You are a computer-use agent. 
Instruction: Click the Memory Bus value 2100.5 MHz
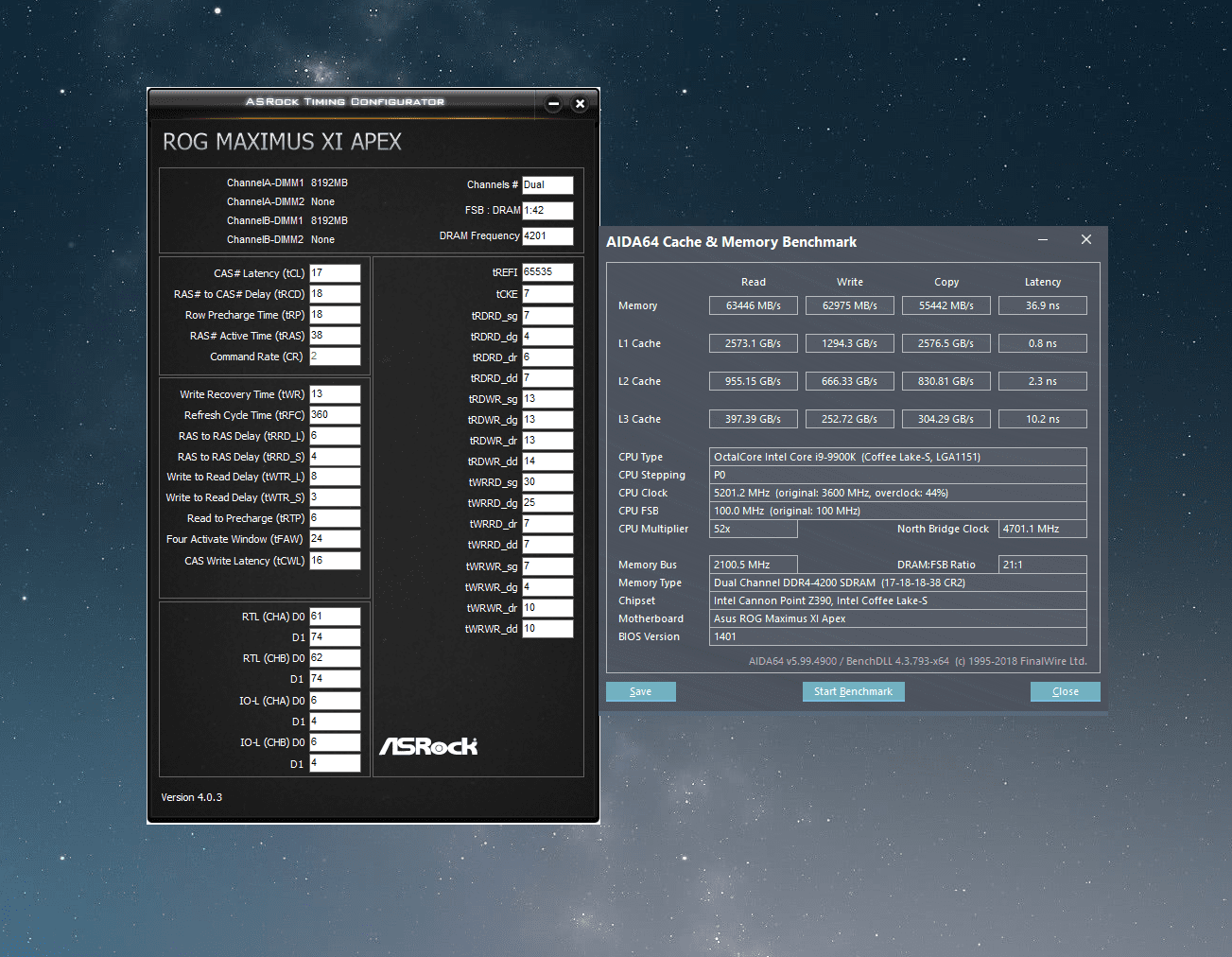(x=754, y=565)
